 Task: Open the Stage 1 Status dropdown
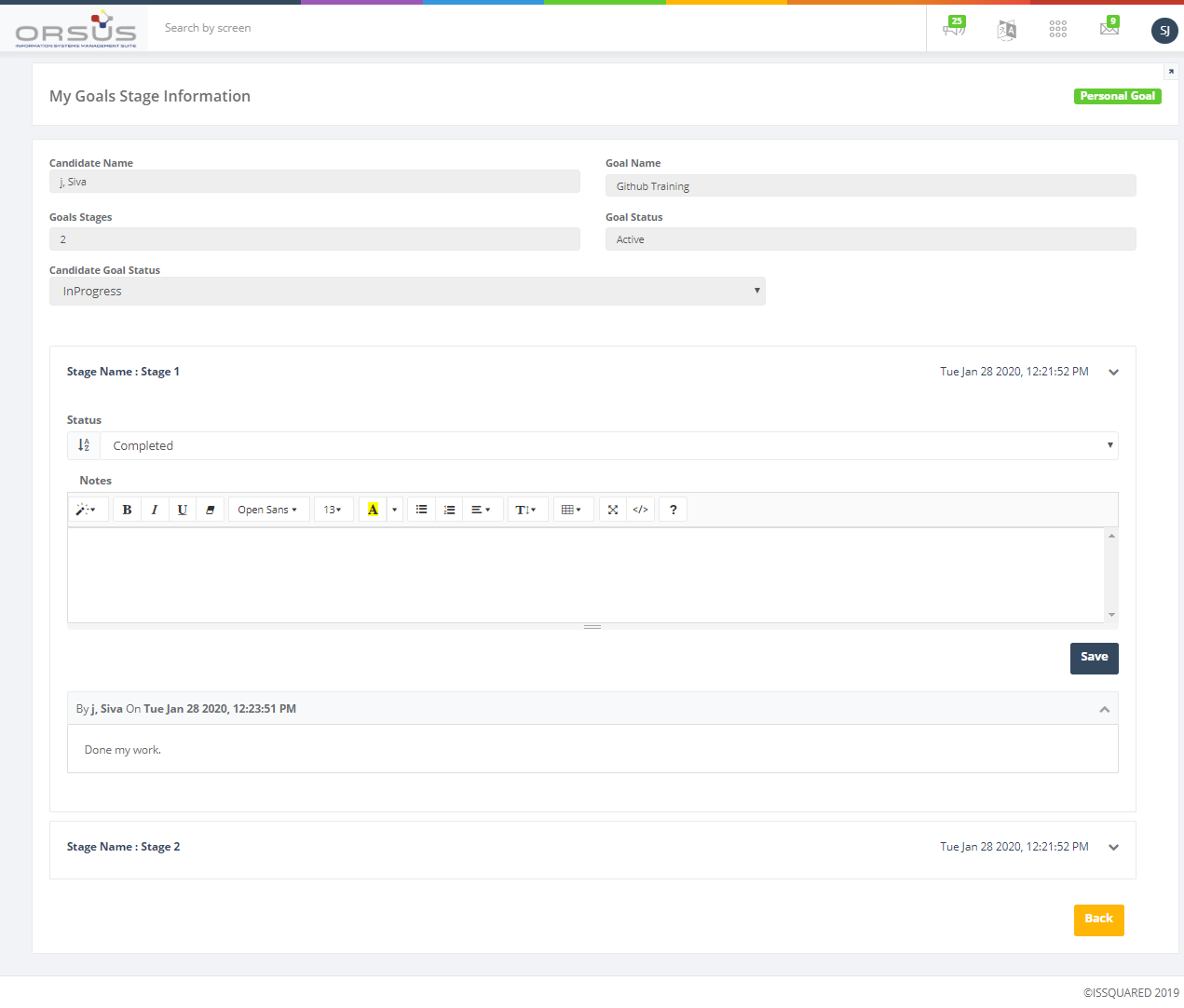(x=608, y=445)
